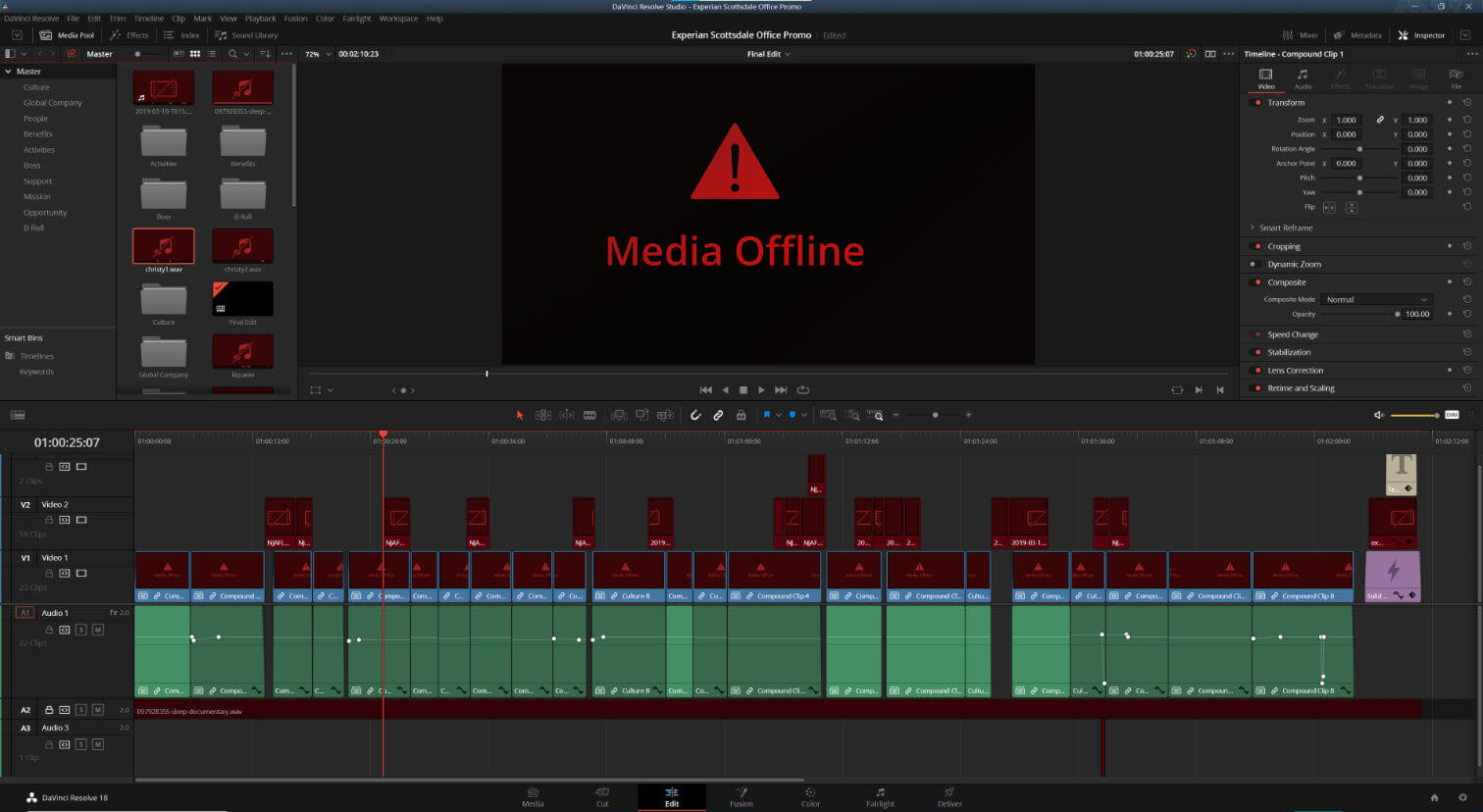The image size is (1483, 812).
Task: Activate the Trim Edit Mode tool
Action: click(542, 415)
